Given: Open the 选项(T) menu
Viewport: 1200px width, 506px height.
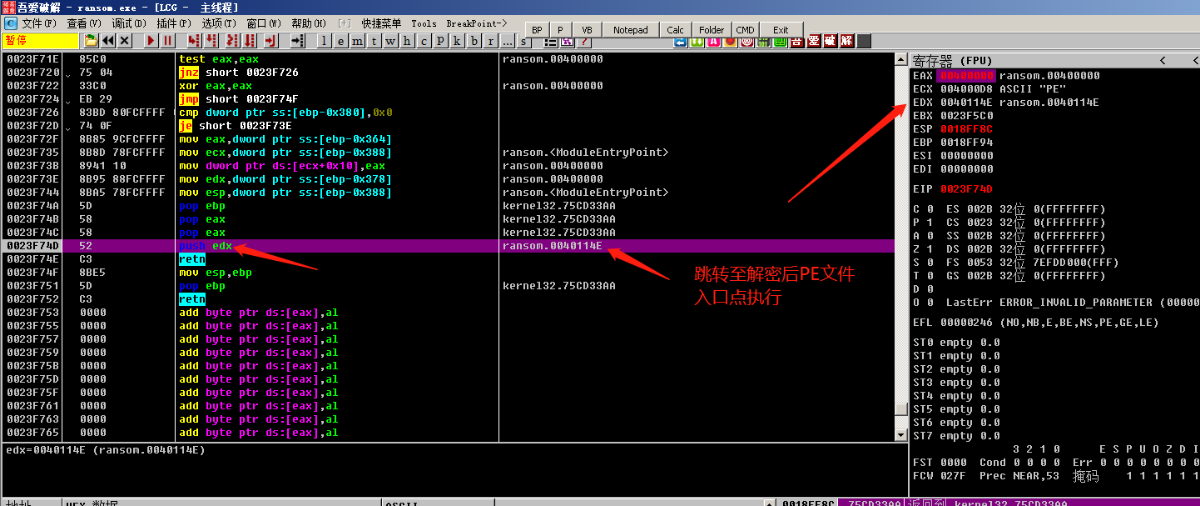Looking at the screenshot, I should click(219, 23).
